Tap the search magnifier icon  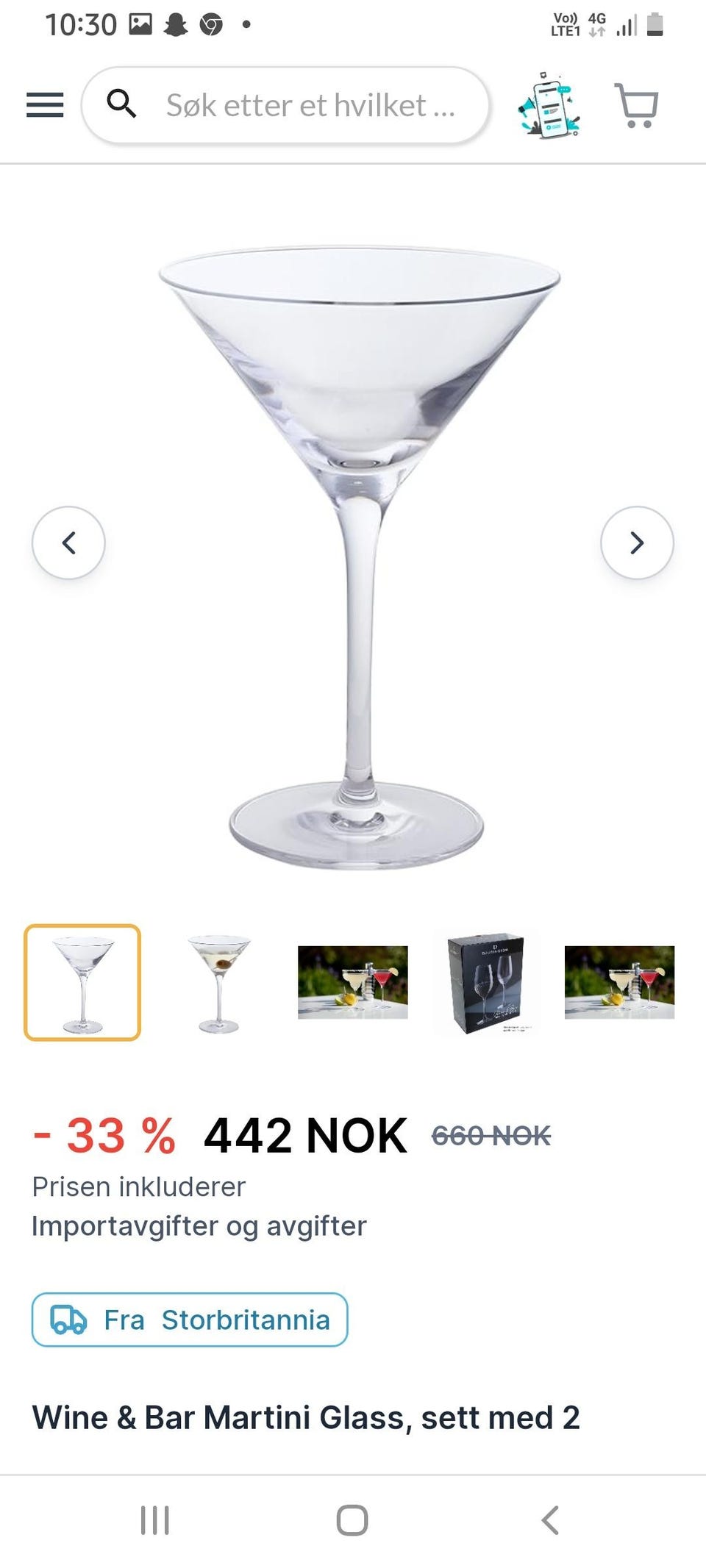pyautogui.click(x=121, y=104)
